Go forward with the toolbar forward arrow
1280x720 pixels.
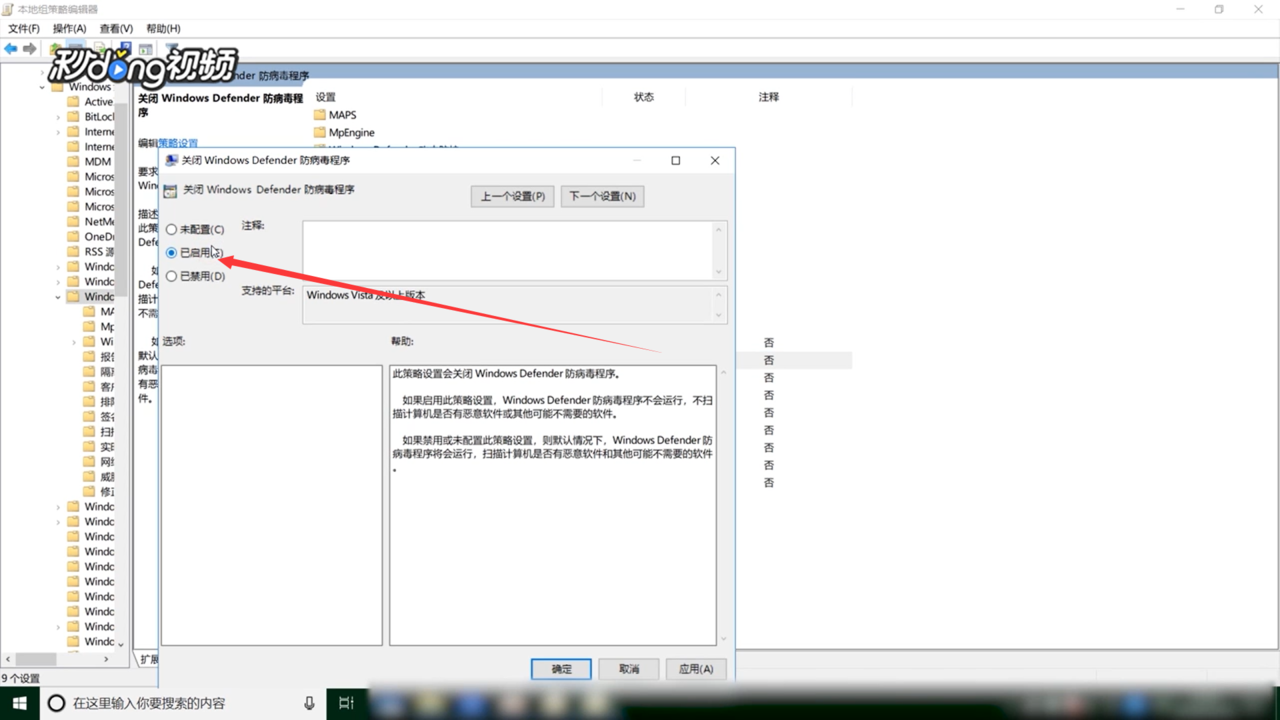(30, 49)
